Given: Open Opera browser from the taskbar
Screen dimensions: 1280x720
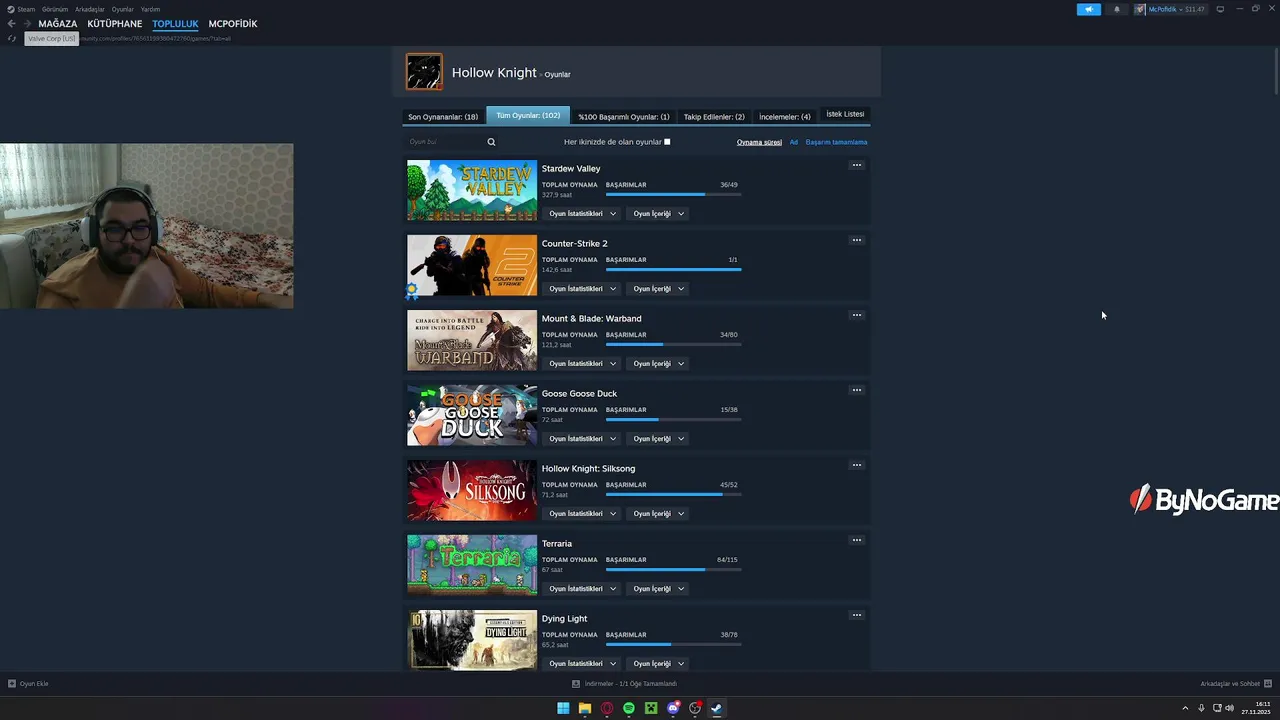Looking at the screenshot, I should coord(607,708).
